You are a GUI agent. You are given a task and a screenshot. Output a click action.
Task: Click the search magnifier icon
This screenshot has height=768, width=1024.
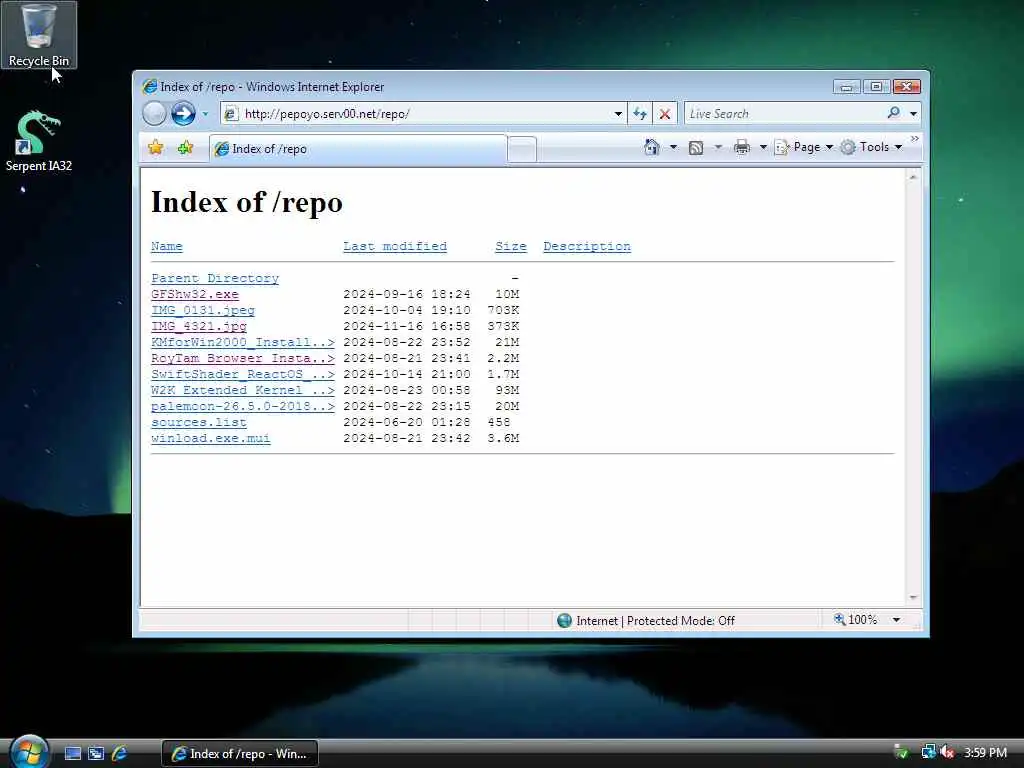(893, 113)
